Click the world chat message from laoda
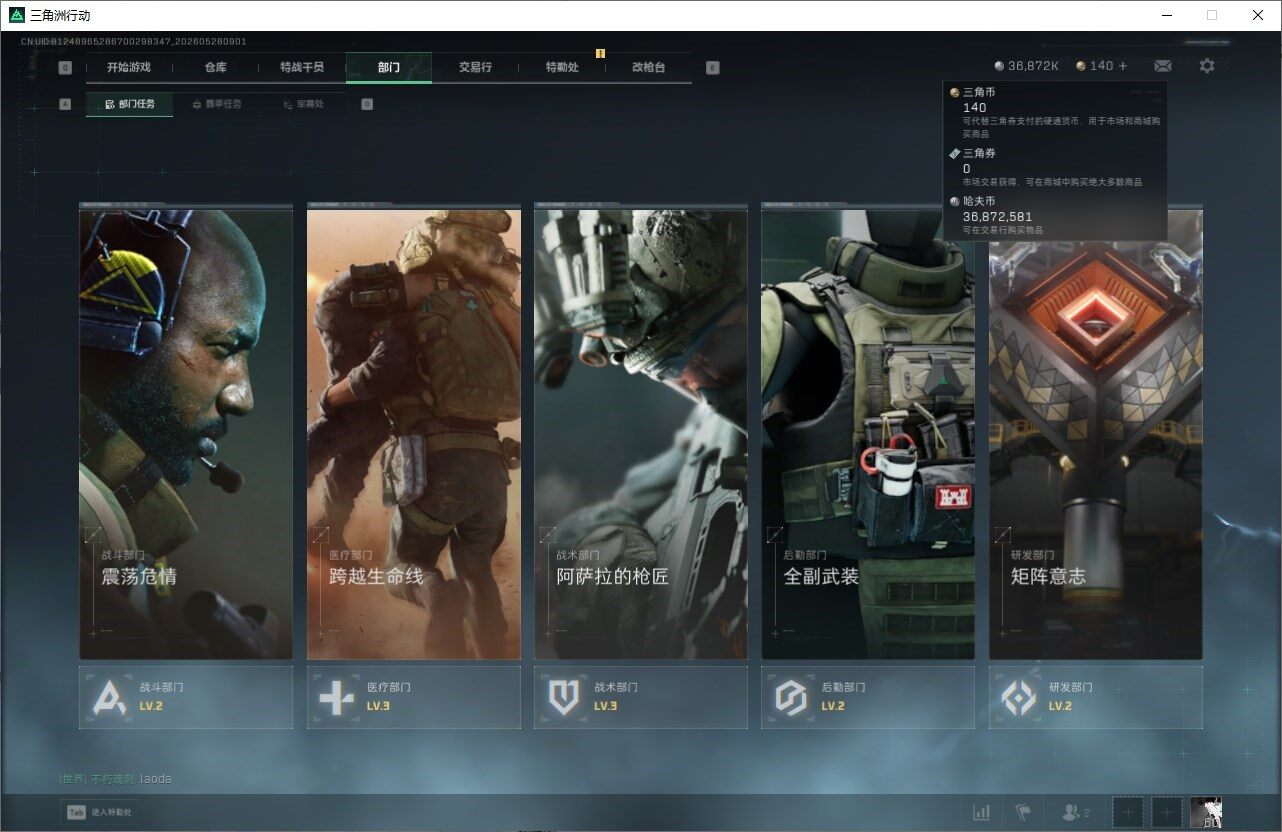This screenshot has width=1282, height=832. [115, 778]
